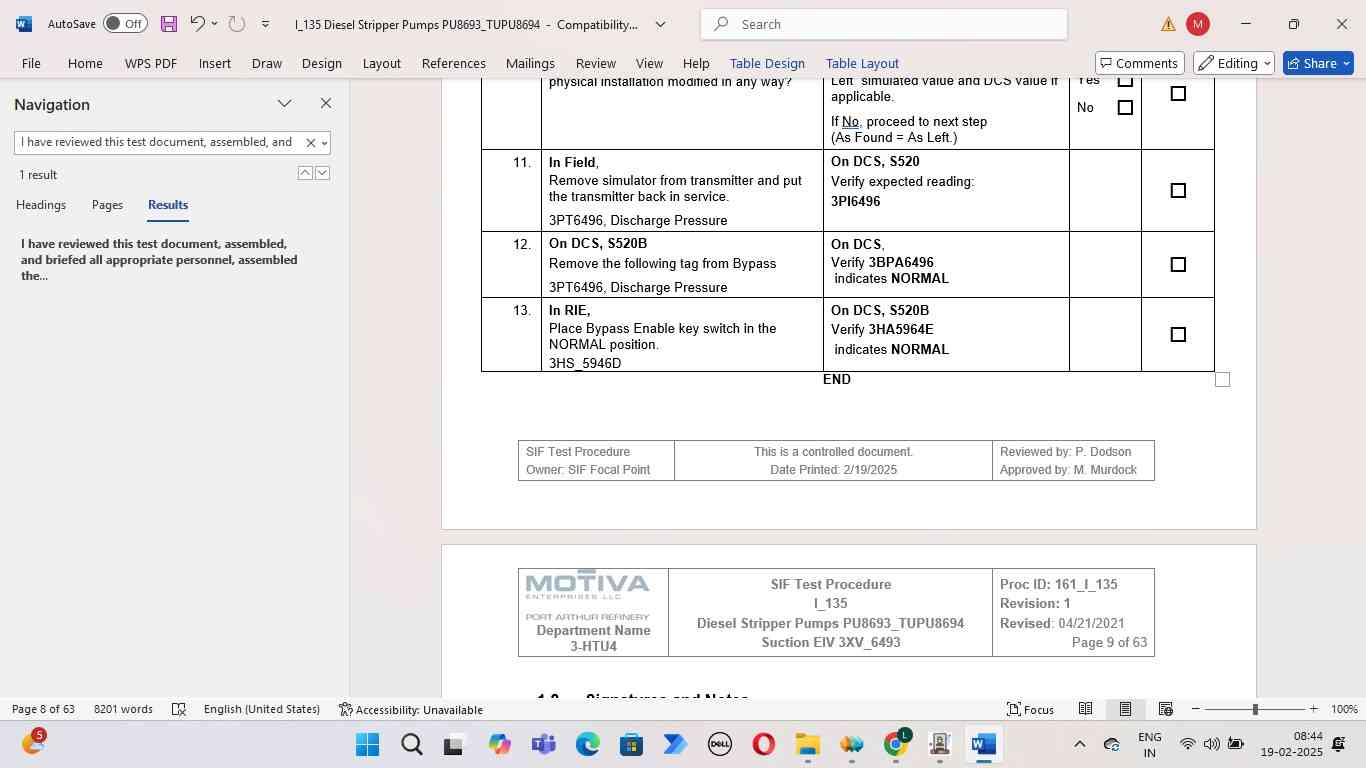Click the zoom in plus button

[x=1313, y=709]
